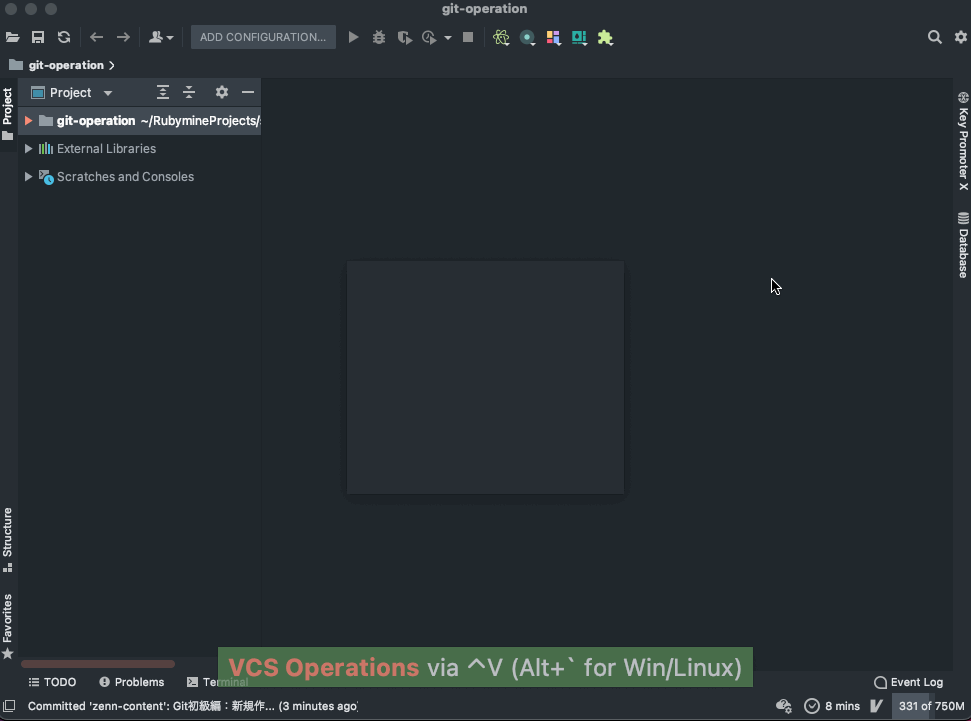The image size is (971, 721).
Task: Expand the External Libraries node
Action: tap(27, 148)
